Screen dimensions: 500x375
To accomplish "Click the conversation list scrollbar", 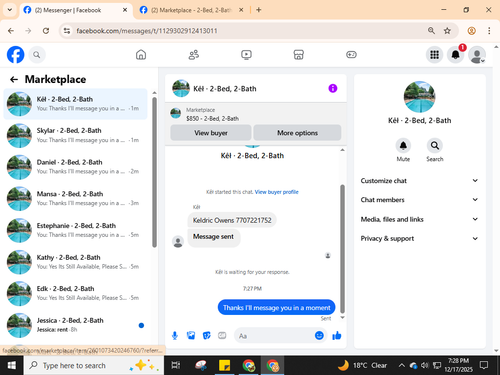I will click(x=154, y=172).
